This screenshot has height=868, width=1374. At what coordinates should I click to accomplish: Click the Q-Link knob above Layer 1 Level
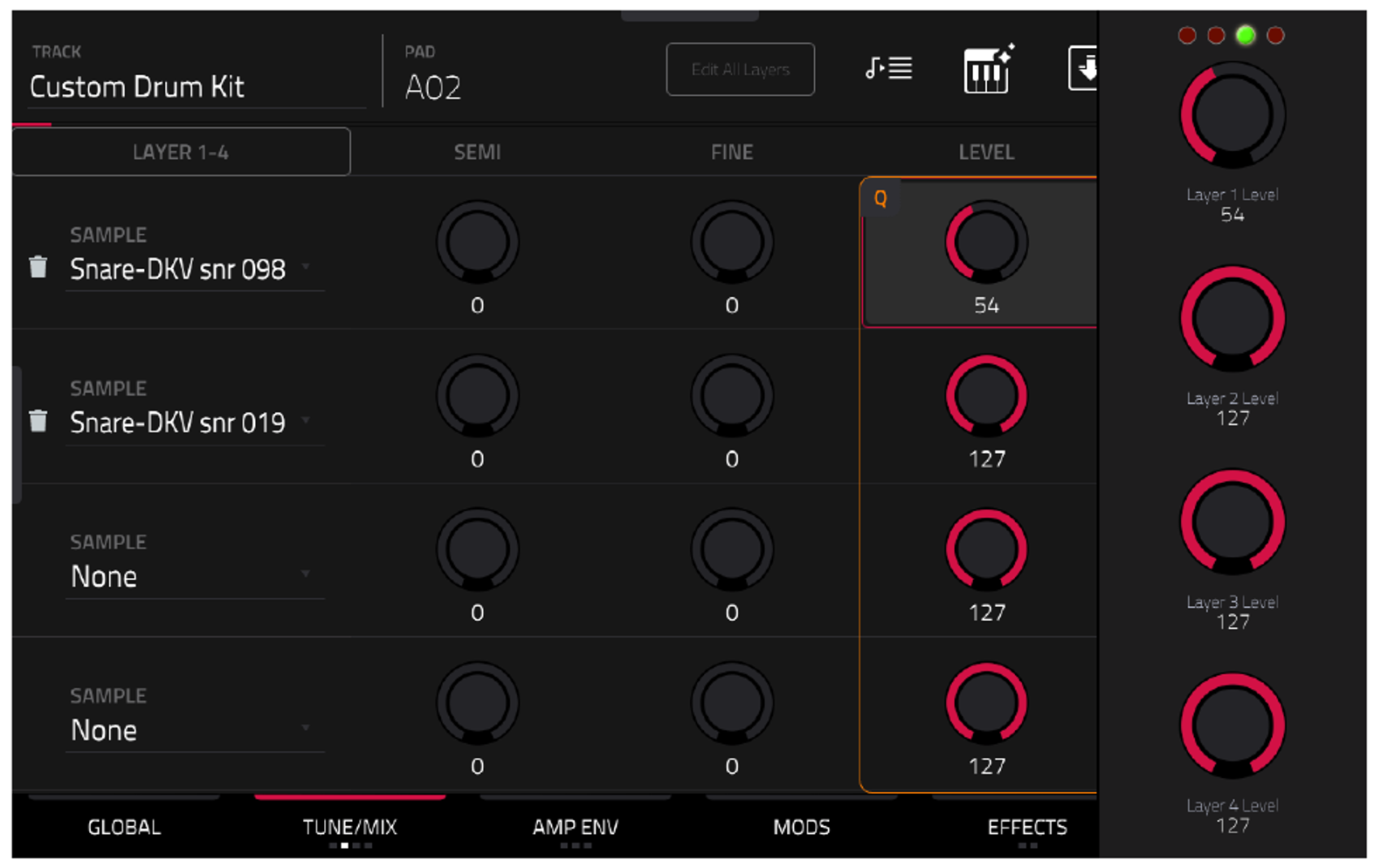[1232, 114]
